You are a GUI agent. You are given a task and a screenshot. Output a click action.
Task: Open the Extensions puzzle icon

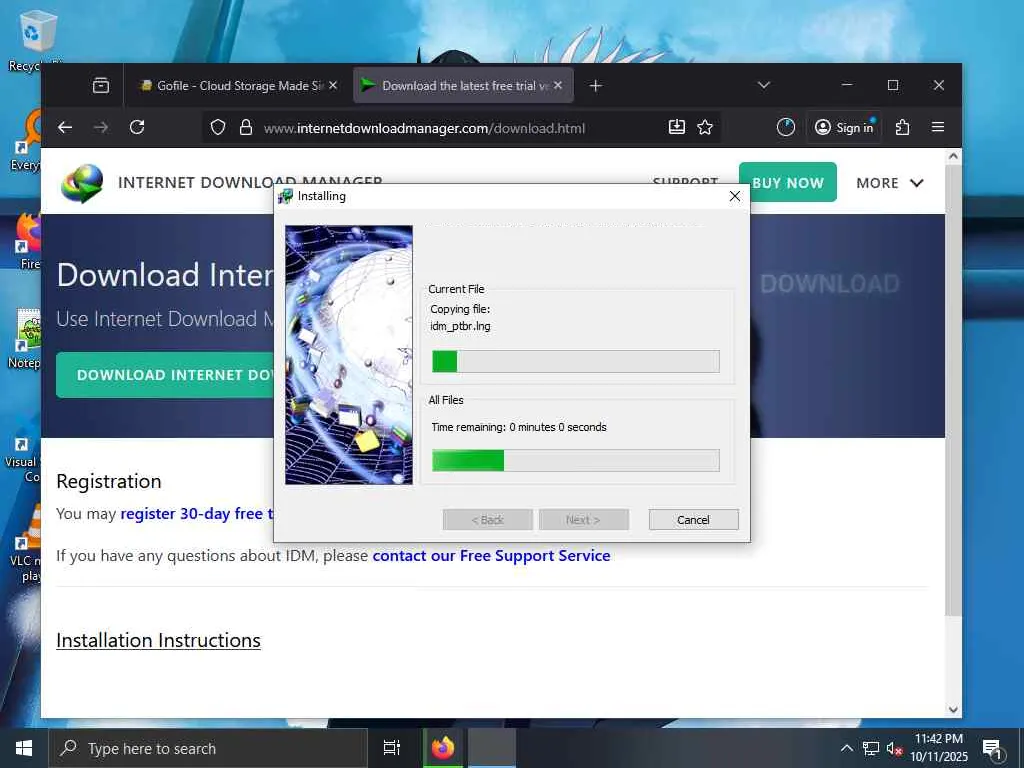pos(903,127)
